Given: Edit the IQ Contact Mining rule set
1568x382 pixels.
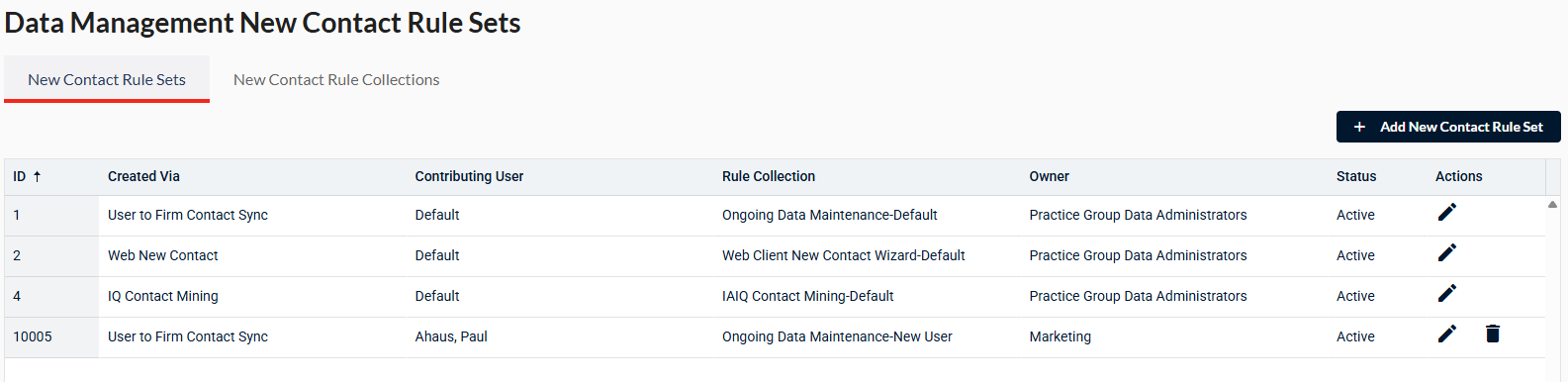Looking at the screenshot, I should click(x=1446, y=294).
